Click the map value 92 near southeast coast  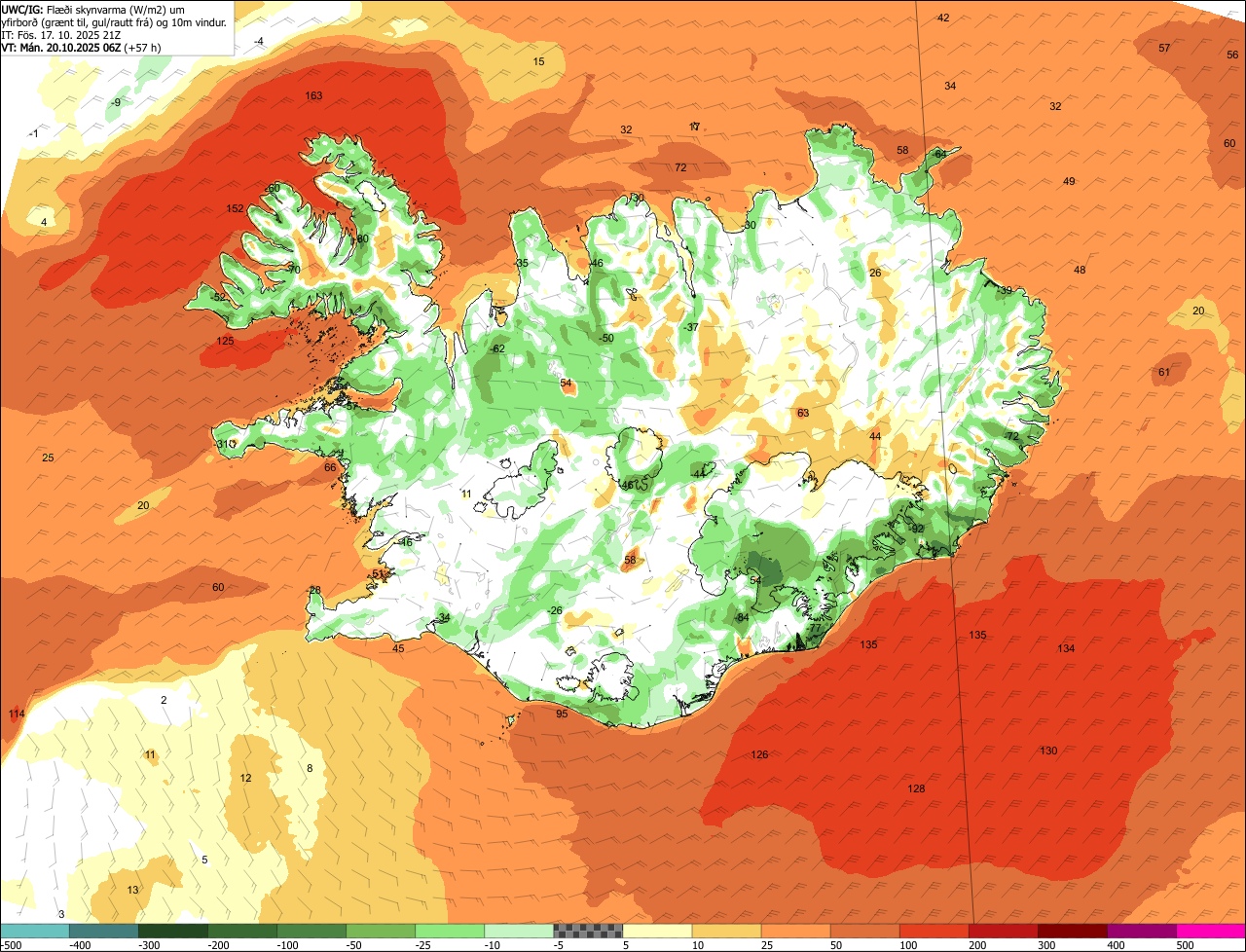pos(918,529)
